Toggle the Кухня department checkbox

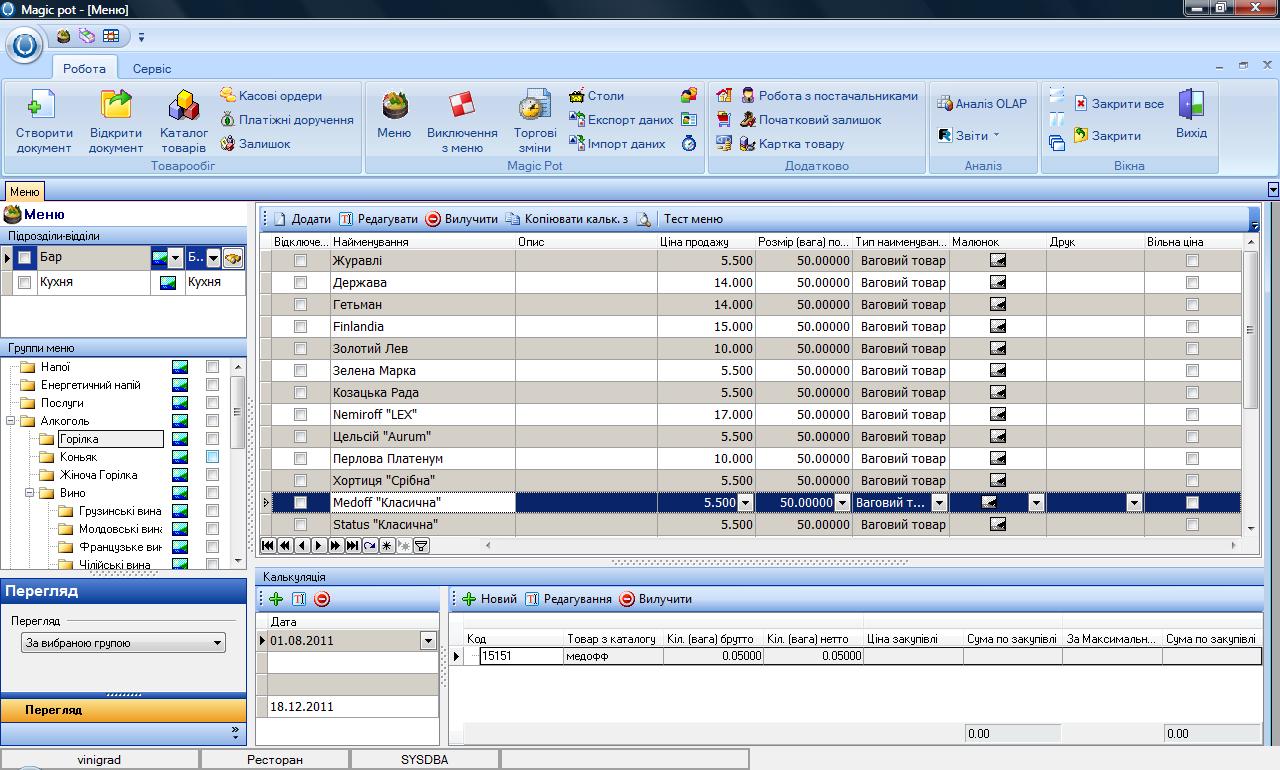click(x=25, y=283)
